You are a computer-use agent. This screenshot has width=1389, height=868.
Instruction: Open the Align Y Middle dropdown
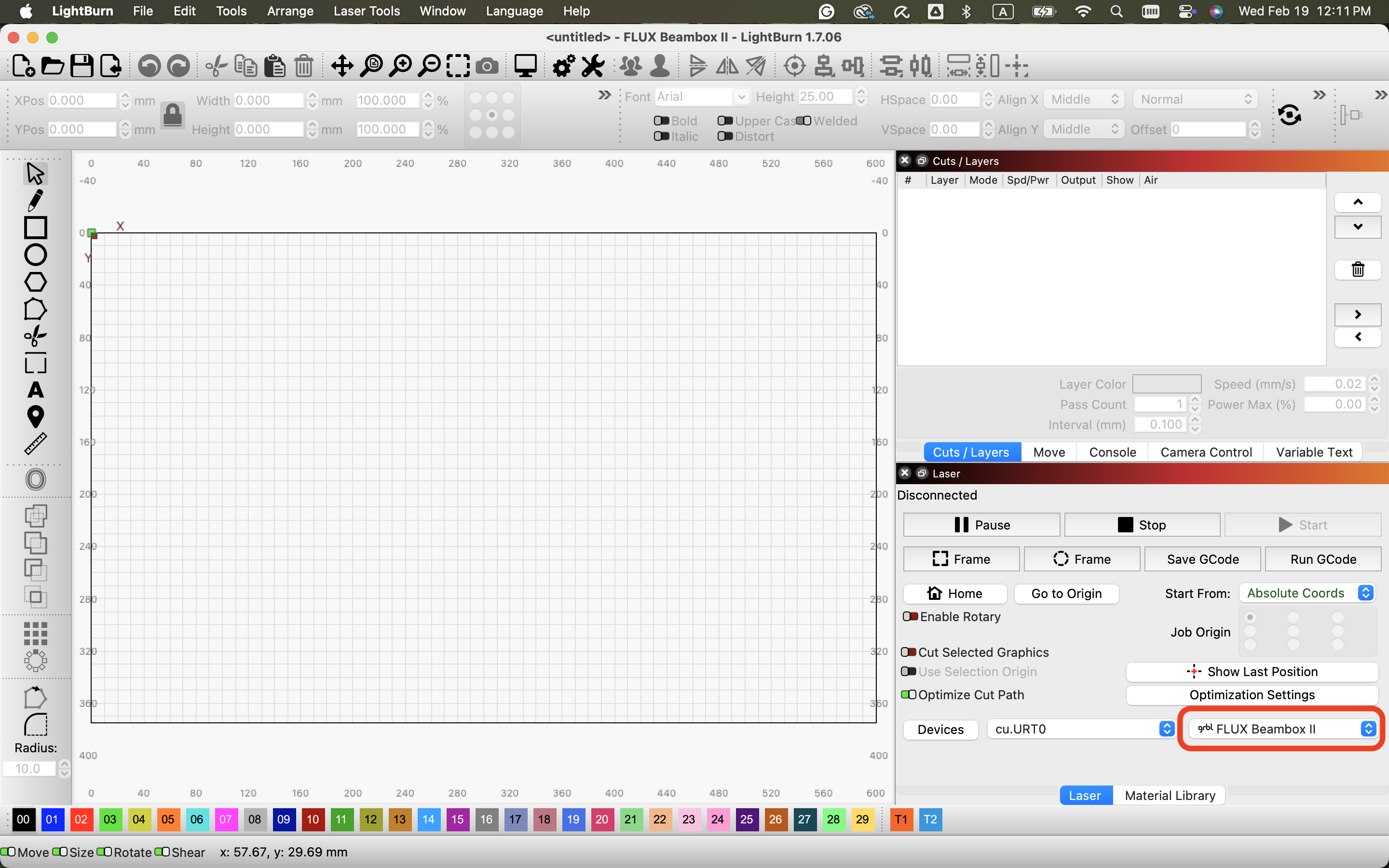1084,129
